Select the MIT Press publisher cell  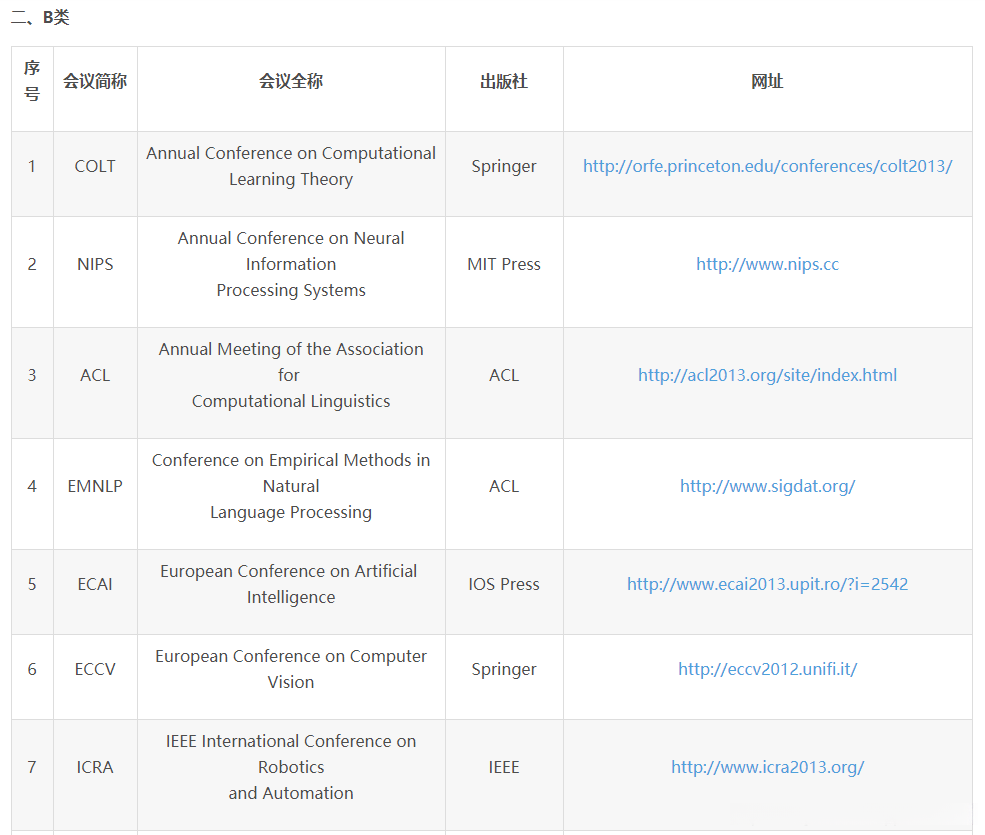click(504, 264)
